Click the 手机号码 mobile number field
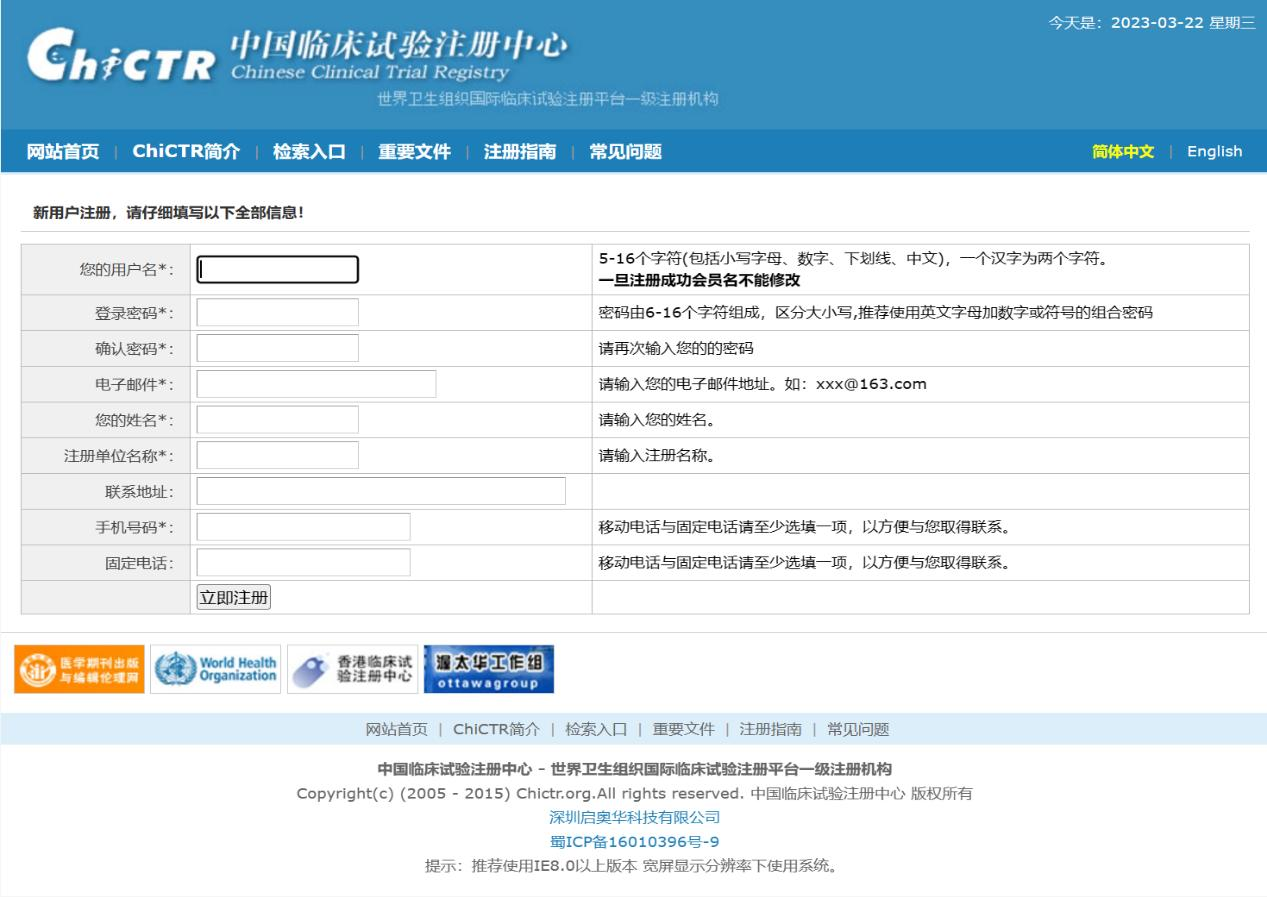This screenshot has height=897, width=1267. (303, 527)
